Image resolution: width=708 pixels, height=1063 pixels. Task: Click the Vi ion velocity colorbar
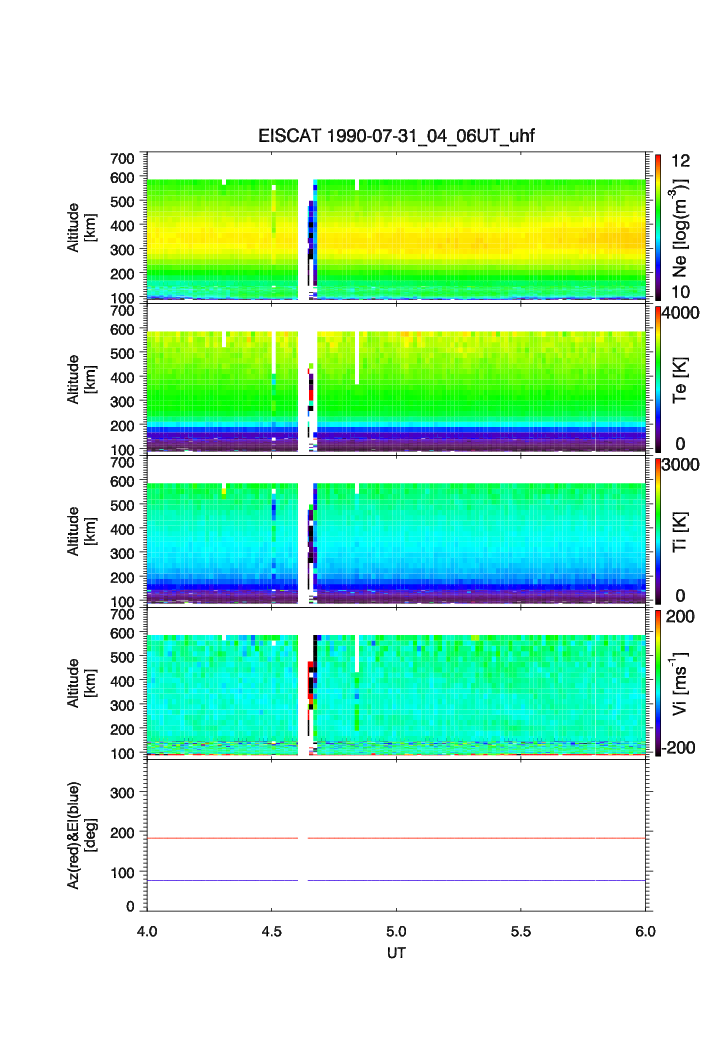[x=658, y=682]
